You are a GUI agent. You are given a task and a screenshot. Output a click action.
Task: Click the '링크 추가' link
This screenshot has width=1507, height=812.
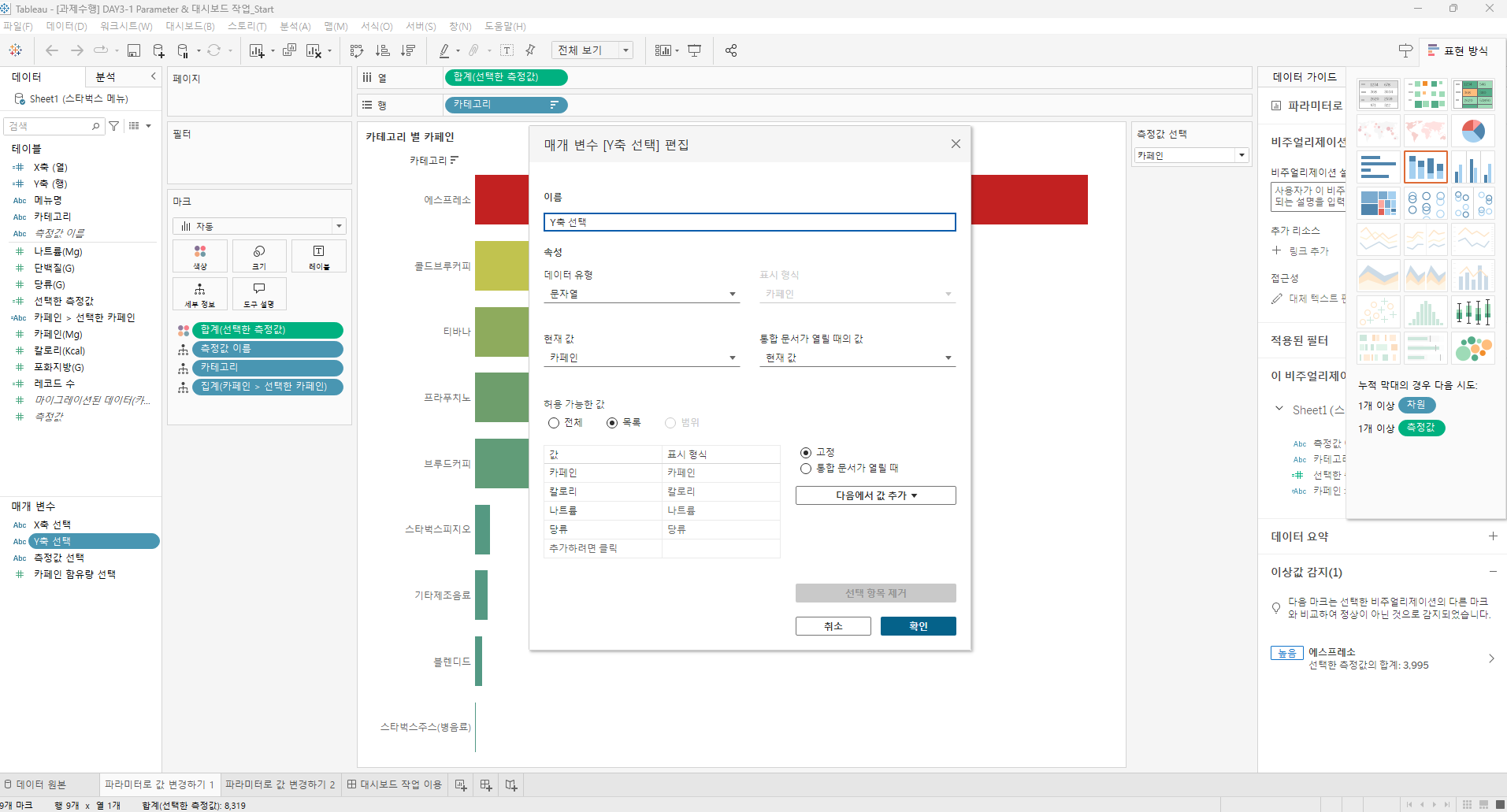pos(1308,251)
